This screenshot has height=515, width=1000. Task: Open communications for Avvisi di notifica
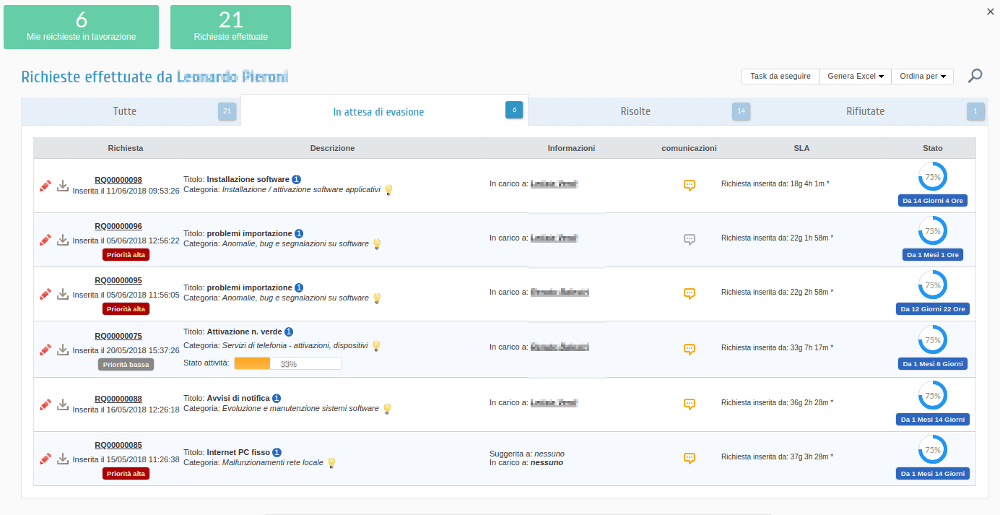(x=689, y=403)
